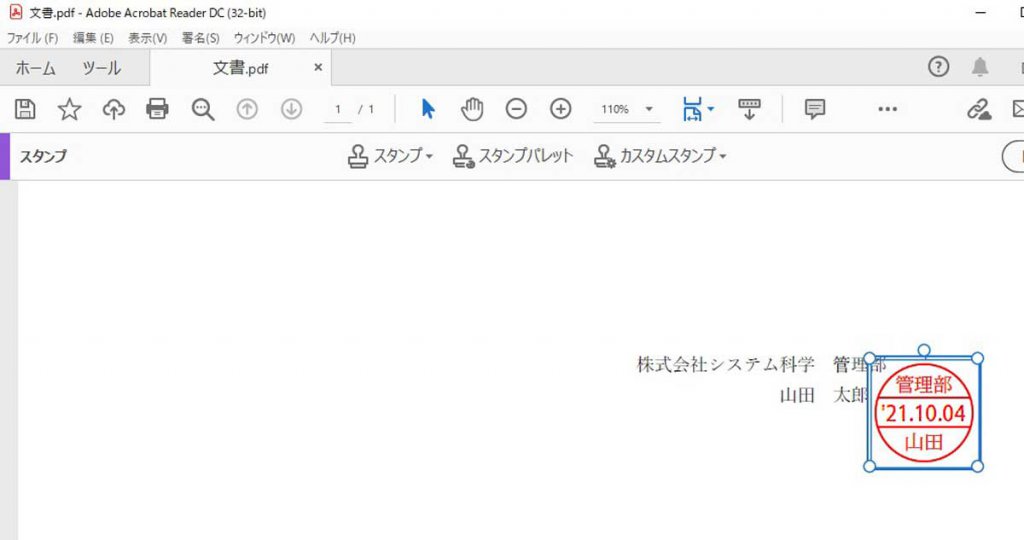This screenshot has height=540, width=1024.
Task: Add file to starred favorites
Action: pyautogui.click(x=69, y=109)
